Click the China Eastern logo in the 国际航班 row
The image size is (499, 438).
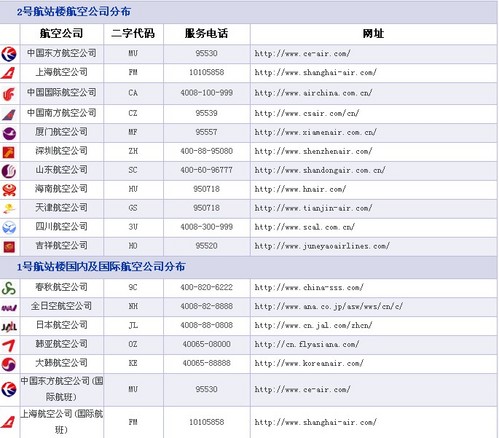point(9,389)
